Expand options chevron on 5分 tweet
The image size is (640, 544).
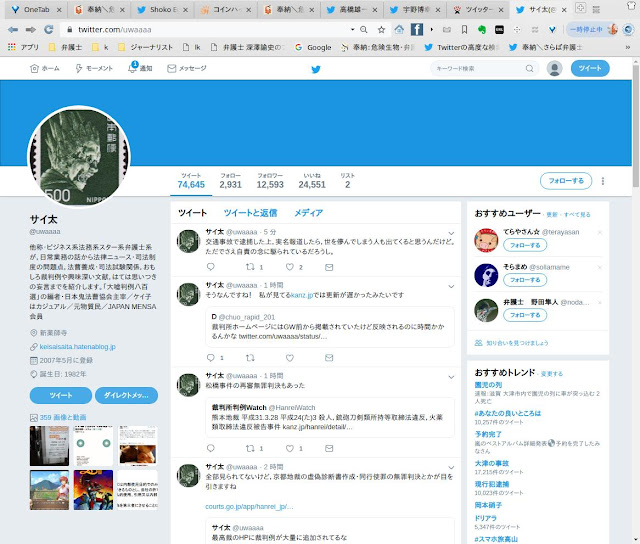click(451, 233)
